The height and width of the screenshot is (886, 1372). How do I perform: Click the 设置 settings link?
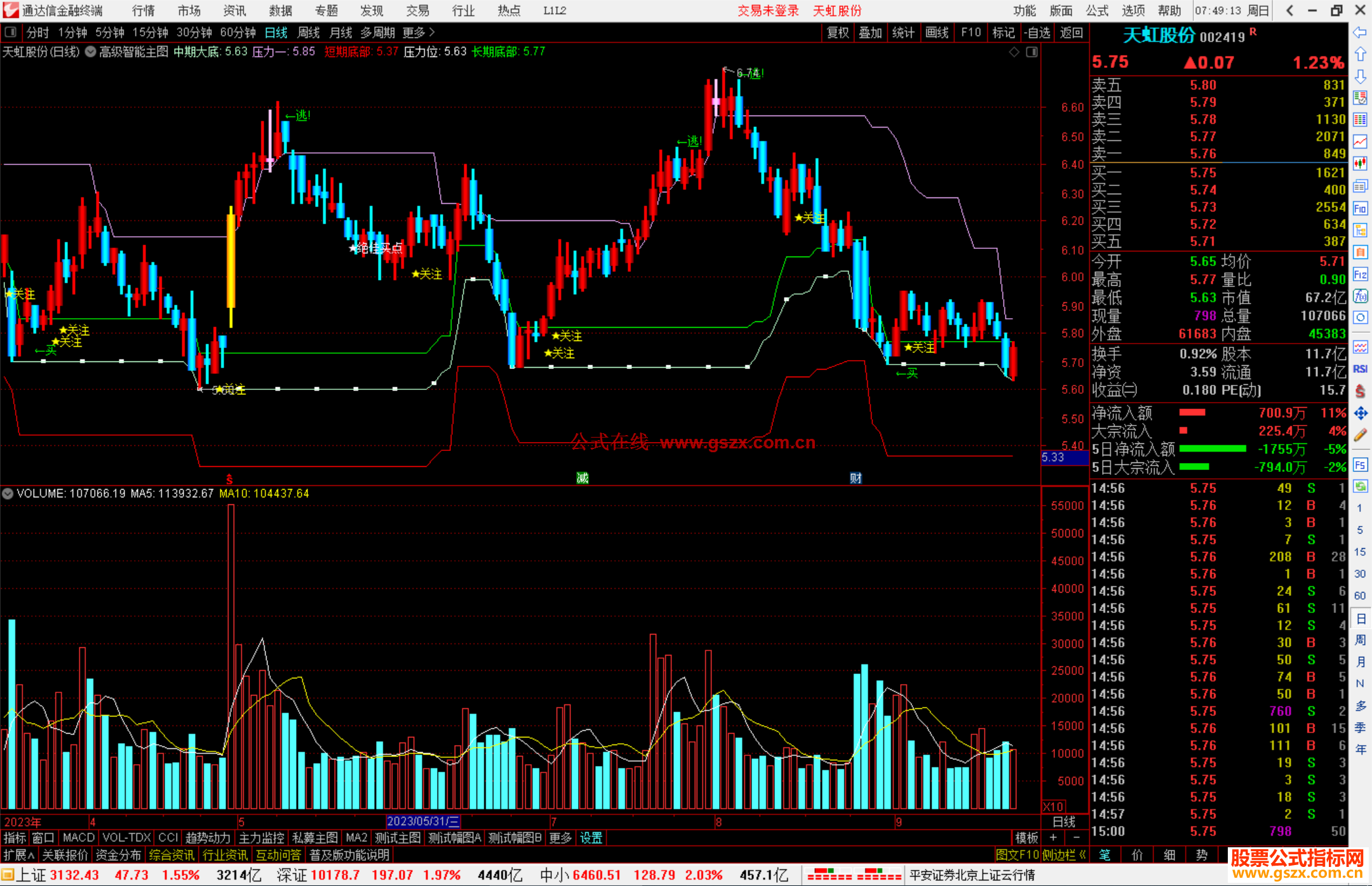click(x=591, y=838)
